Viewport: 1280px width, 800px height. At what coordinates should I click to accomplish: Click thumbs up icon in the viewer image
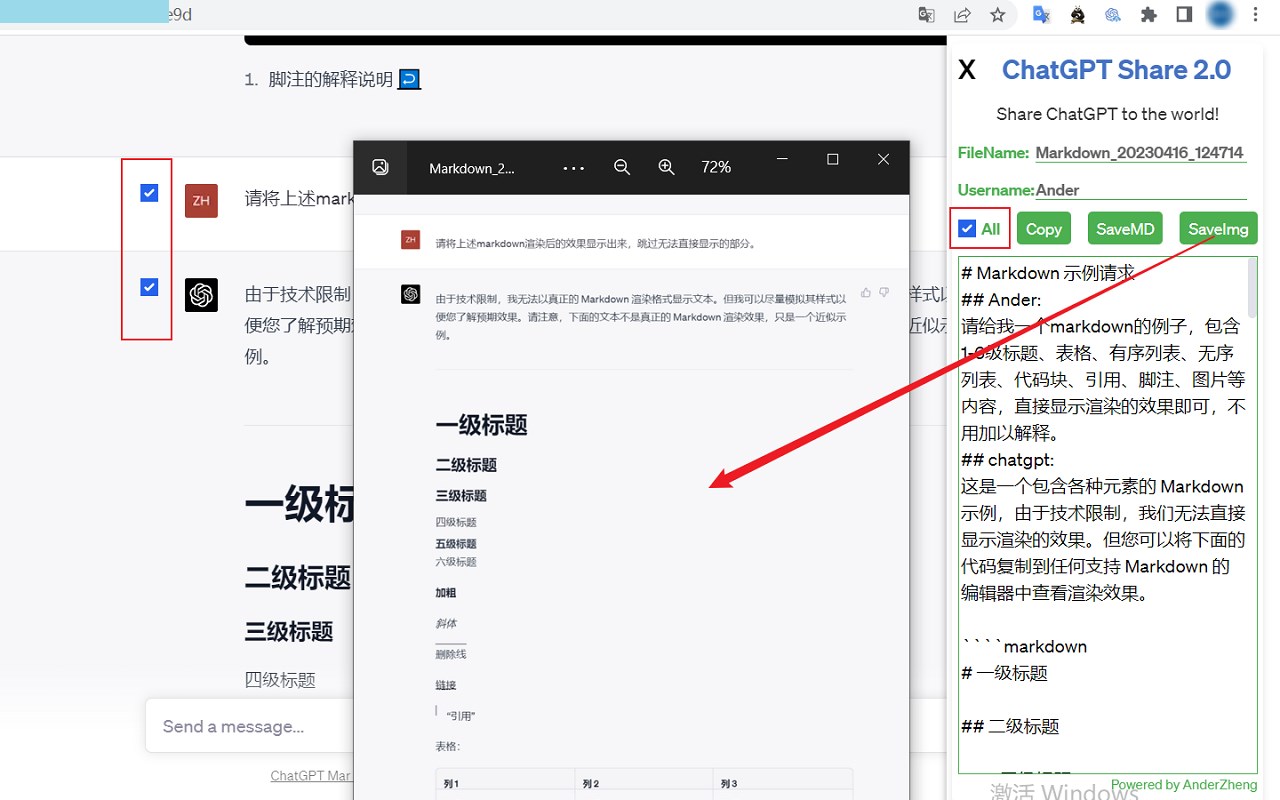tap(866, 293)
